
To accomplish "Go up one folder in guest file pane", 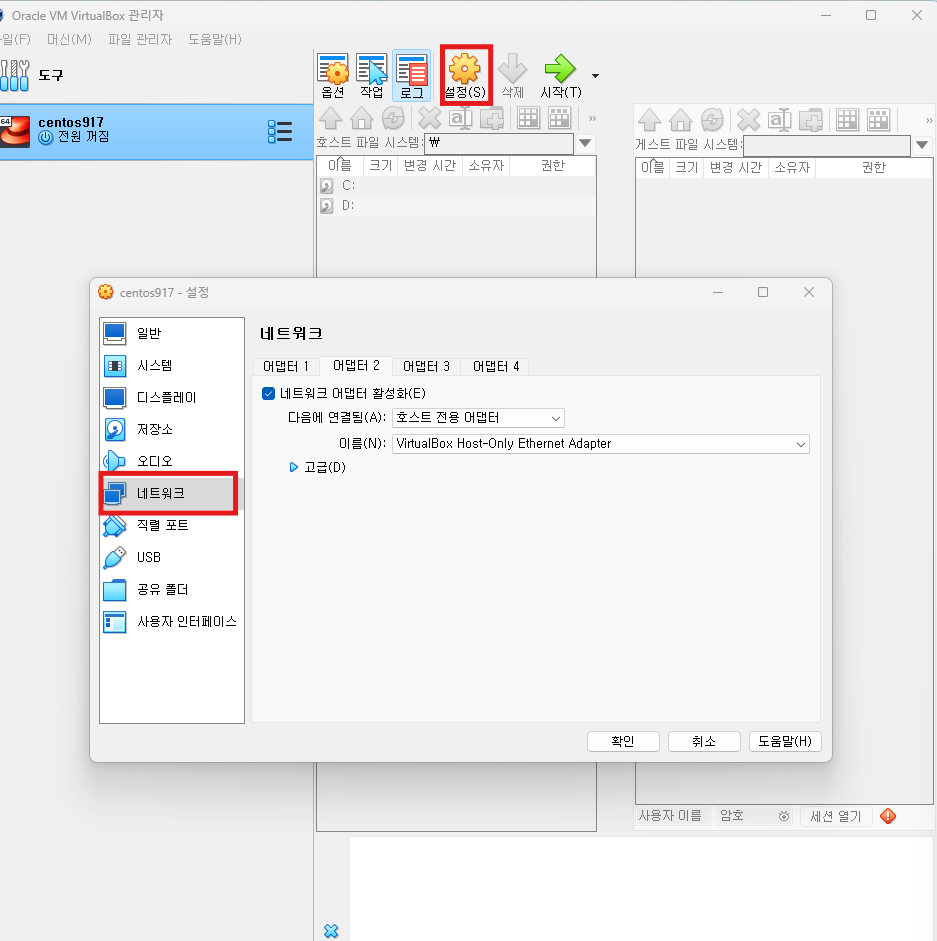I will pos(649,120).
